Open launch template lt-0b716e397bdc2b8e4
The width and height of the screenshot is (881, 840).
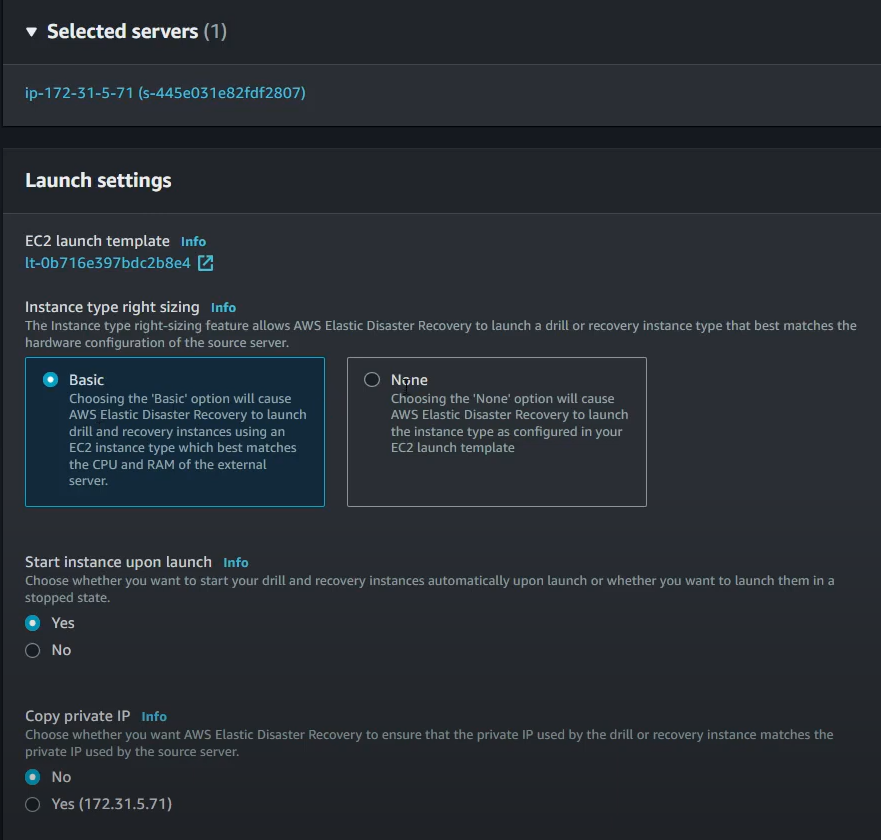[x=108, y=263]
